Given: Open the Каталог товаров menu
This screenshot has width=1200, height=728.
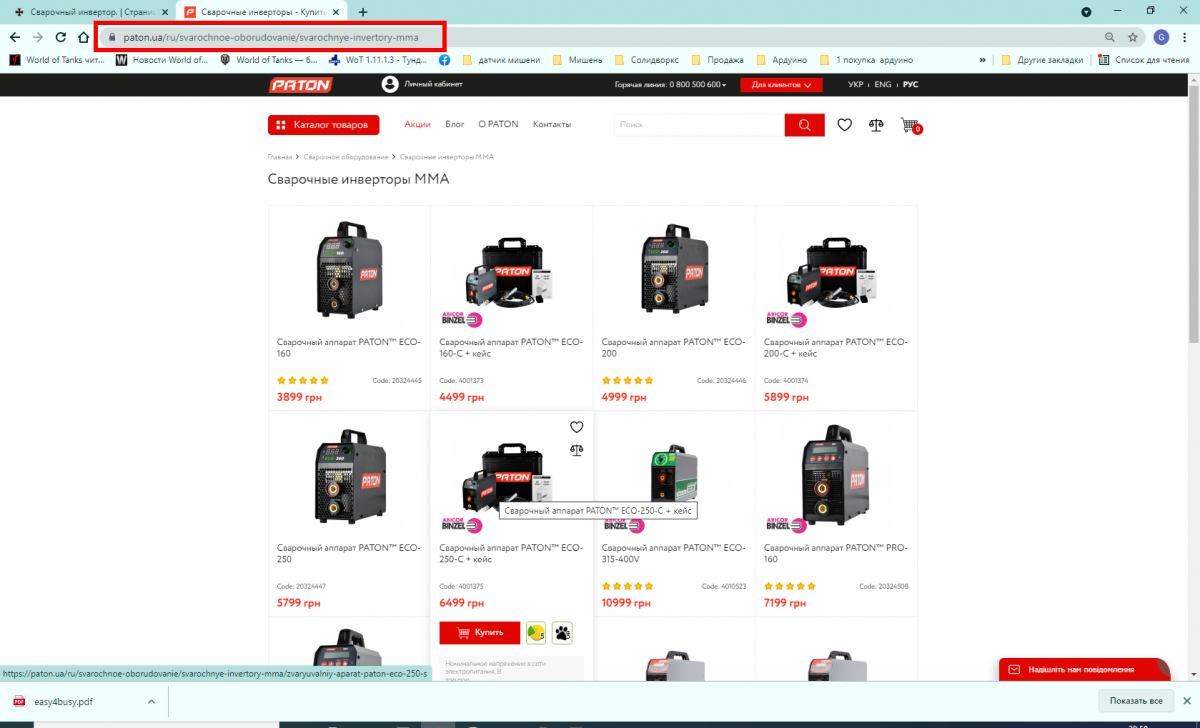Looking at the screenshot, I should (324, 125).
